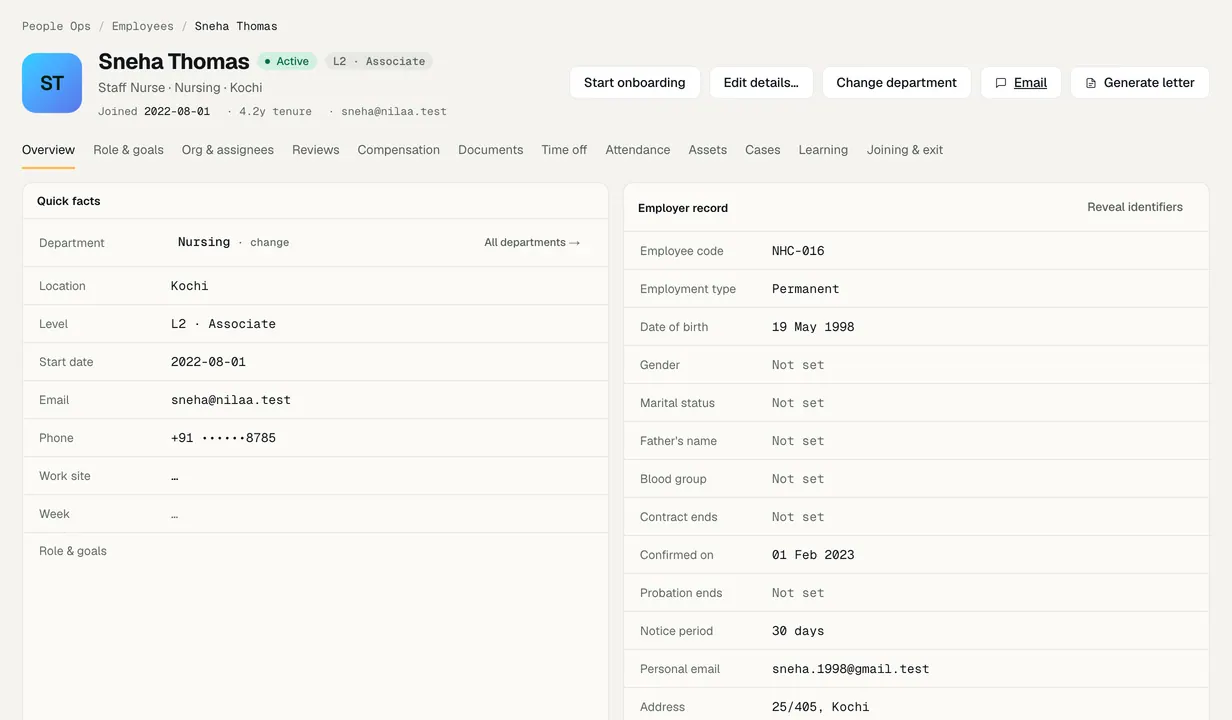Switch to the Role & goals tab
Screen dimensions: 1232x720
[128, 150]
